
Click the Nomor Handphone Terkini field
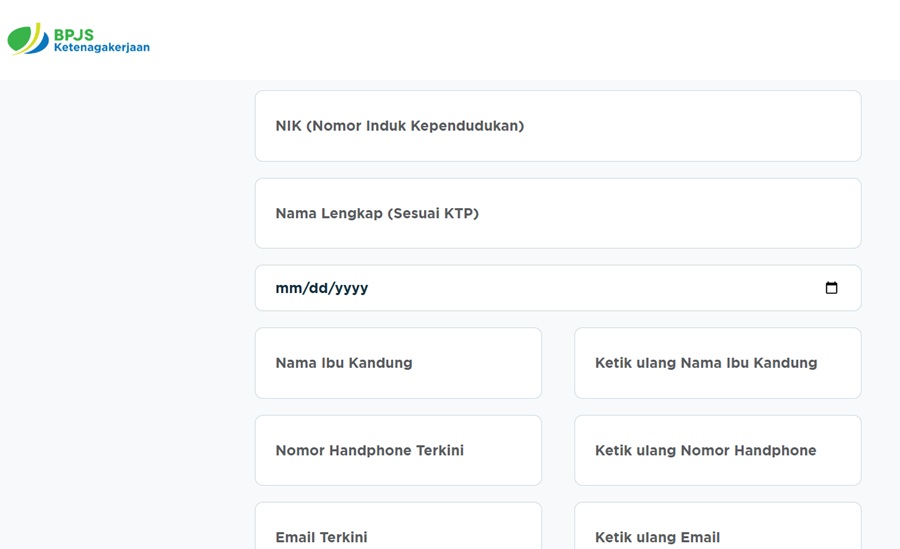[x=398, y=450]
